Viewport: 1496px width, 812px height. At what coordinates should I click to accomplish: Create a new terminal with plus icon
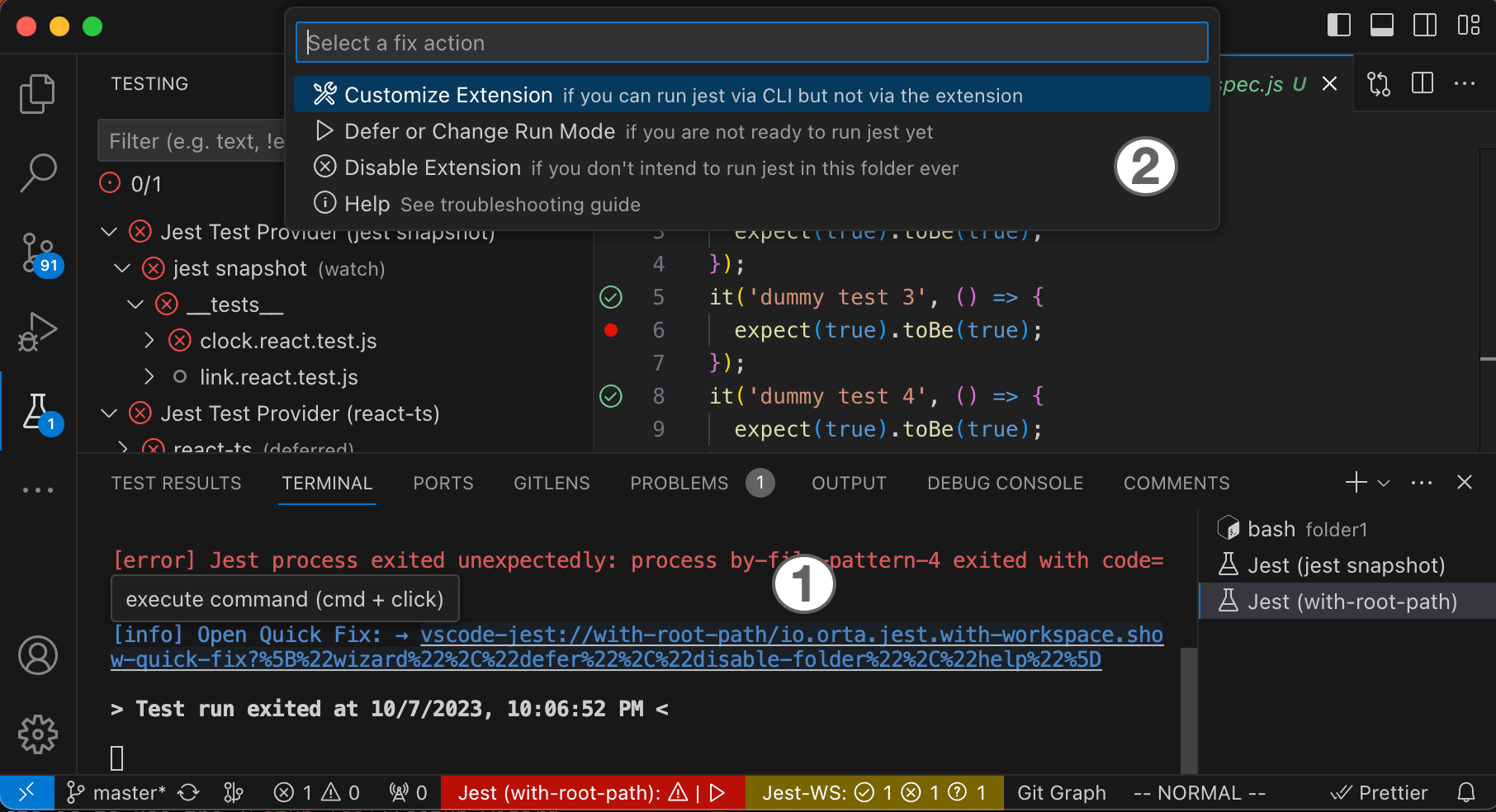coord(1356,483)
